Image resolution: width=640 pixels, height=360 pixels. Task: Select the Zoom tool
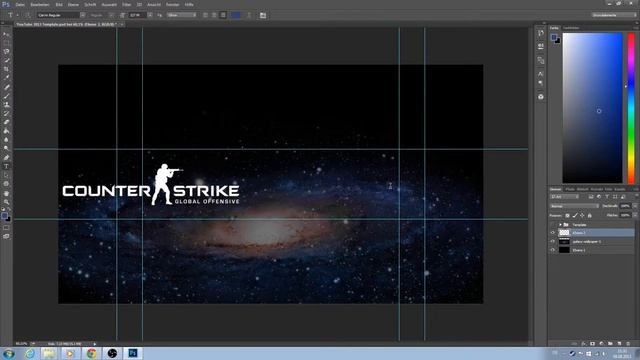point(6,202)
